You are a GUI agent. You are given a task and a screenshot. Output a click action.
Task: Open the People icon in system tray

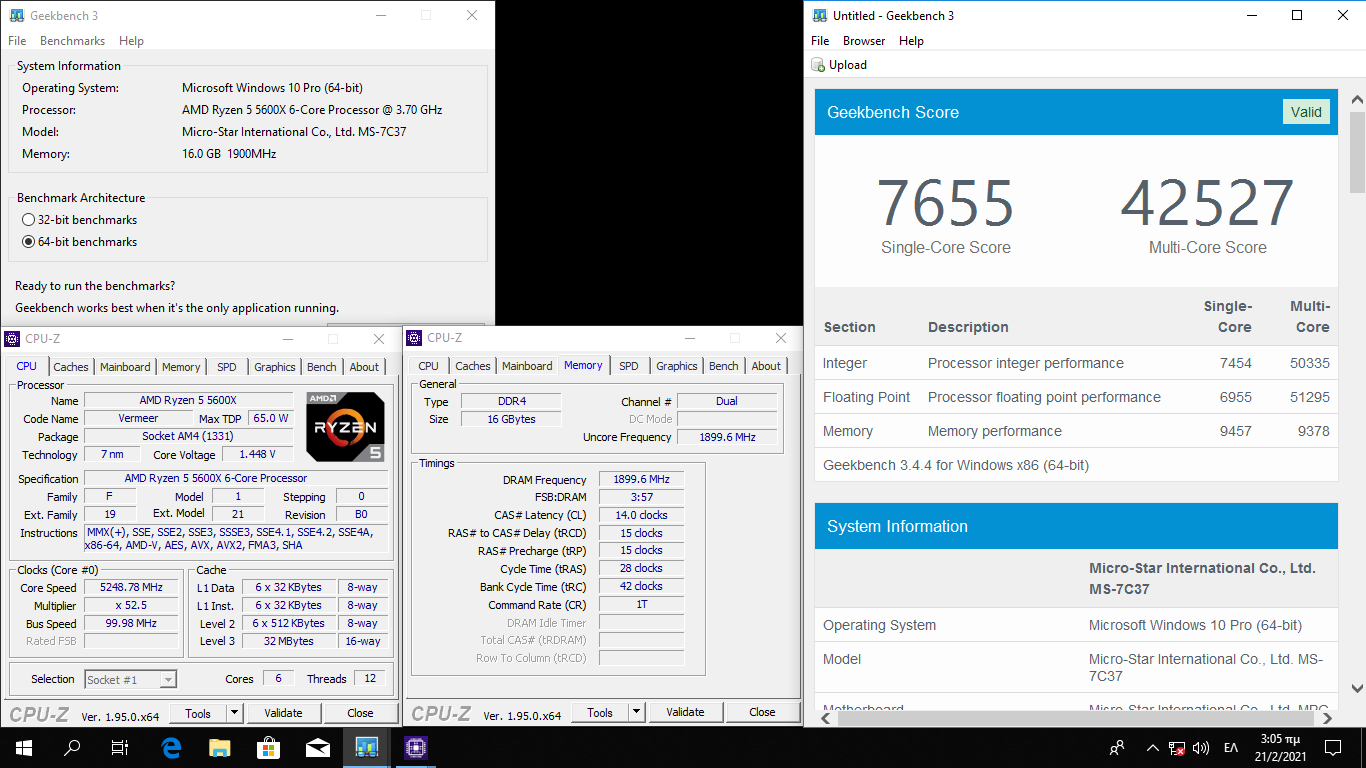pyautogui.click(x=1117, y=747)
